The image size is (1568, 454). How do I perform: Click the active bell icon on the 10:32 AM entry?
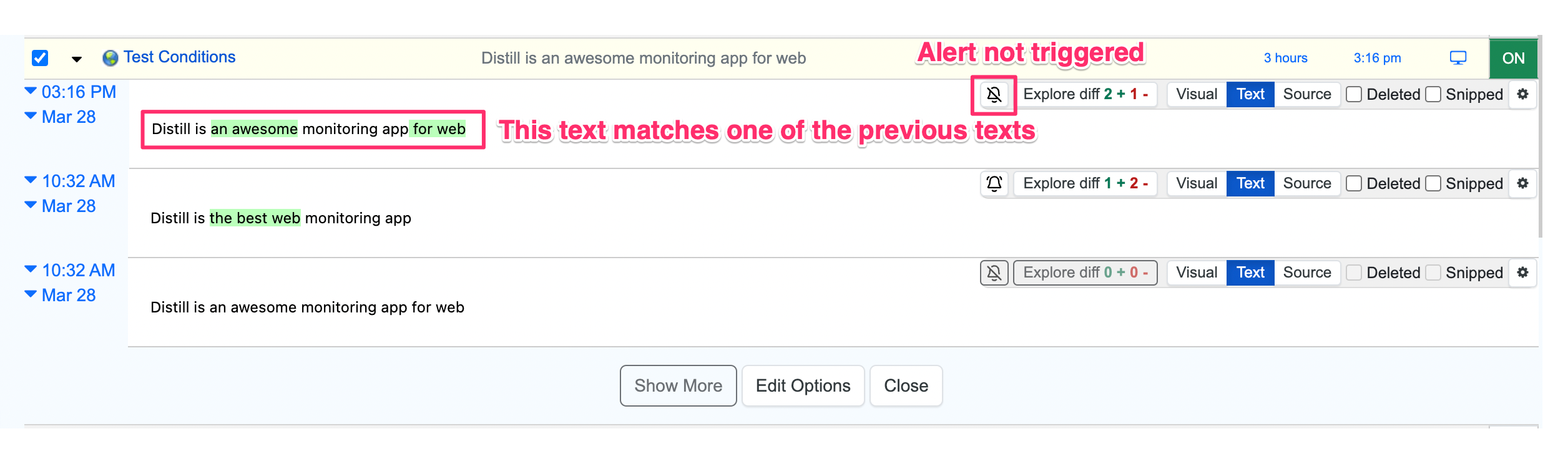pyautogui.click(x=994, y=183)
